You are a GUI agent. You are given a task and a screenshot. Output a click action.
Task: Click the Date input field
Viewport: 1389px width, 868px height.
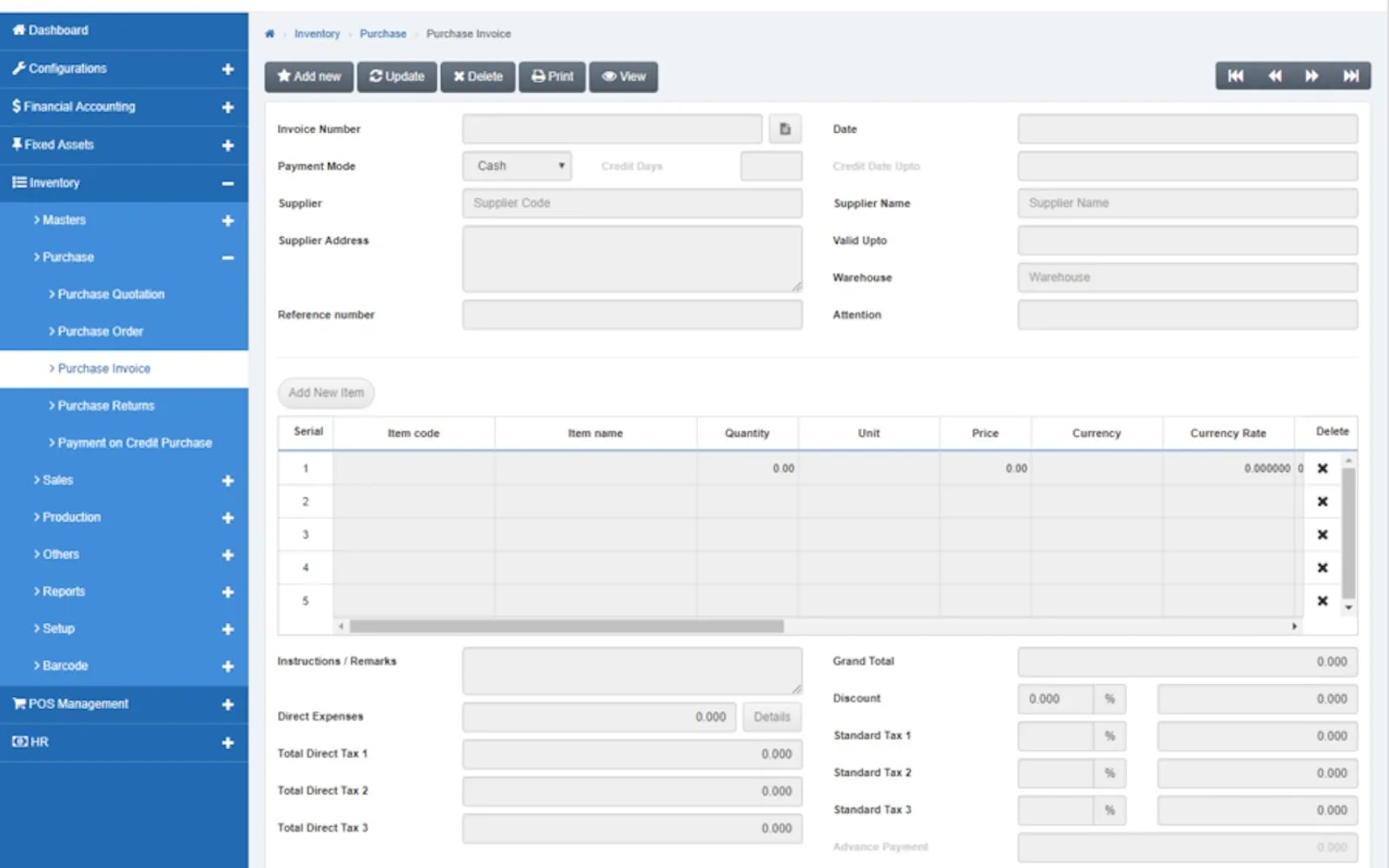1188,128
